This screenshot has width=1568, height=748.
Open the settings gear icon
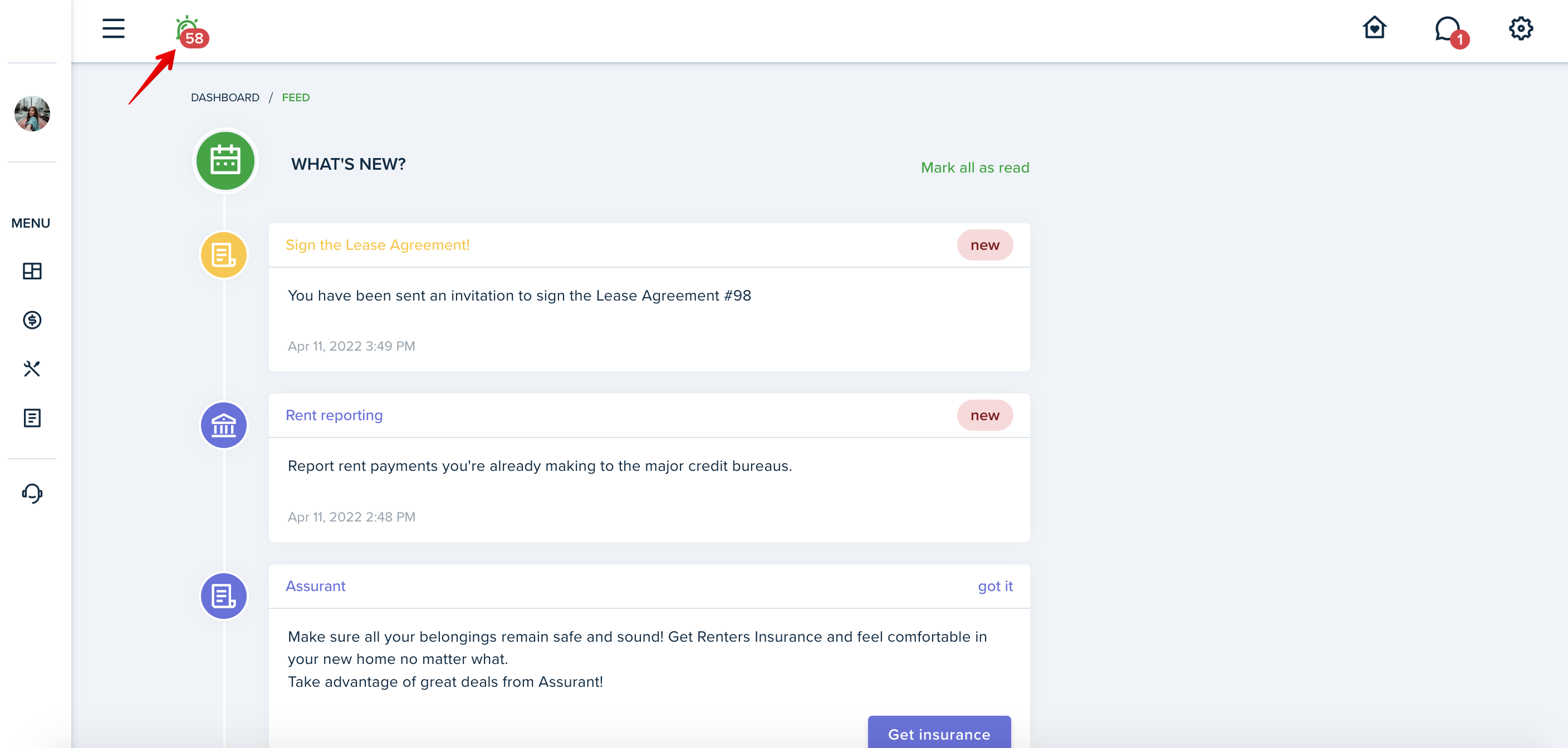1521,28
